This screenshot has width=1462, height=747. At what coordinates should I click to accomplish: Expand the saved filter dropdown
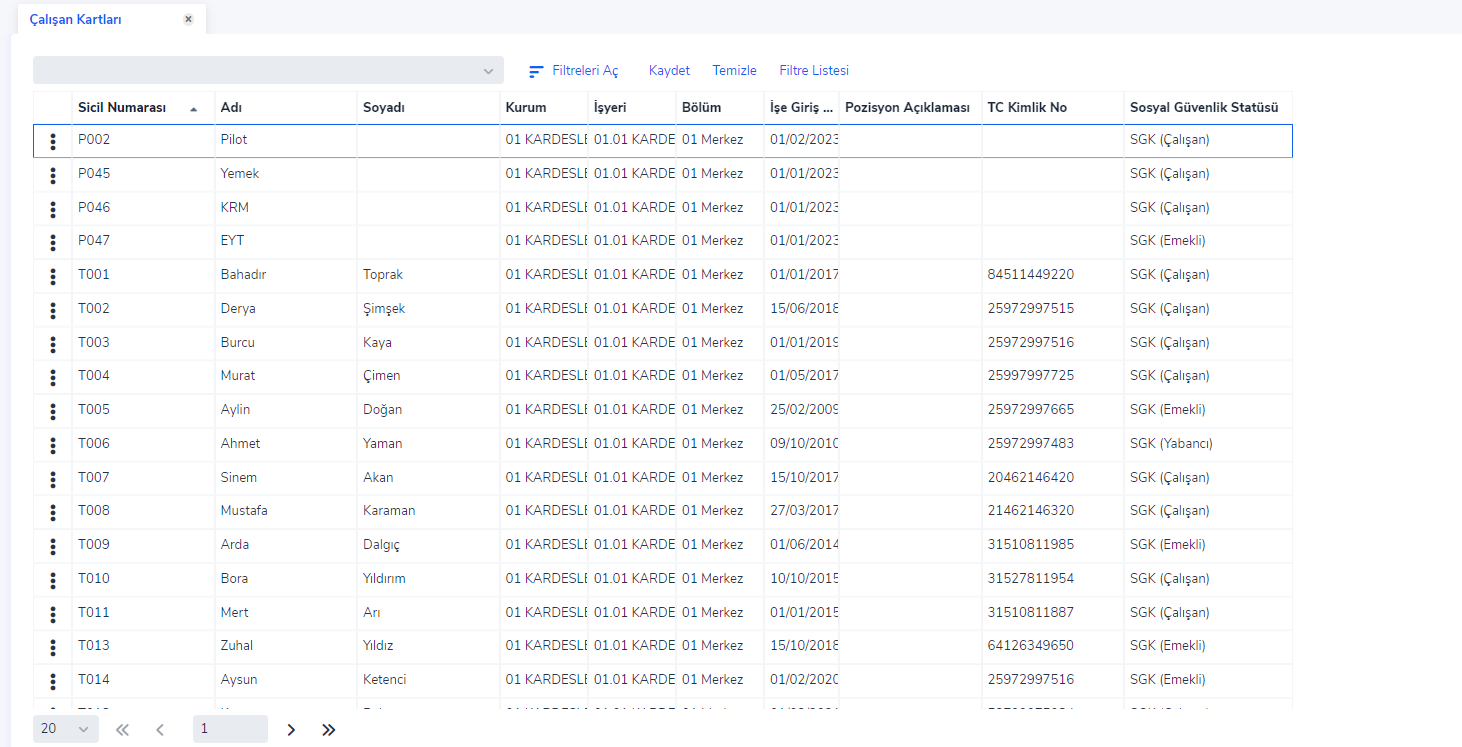tap(487, 71)
